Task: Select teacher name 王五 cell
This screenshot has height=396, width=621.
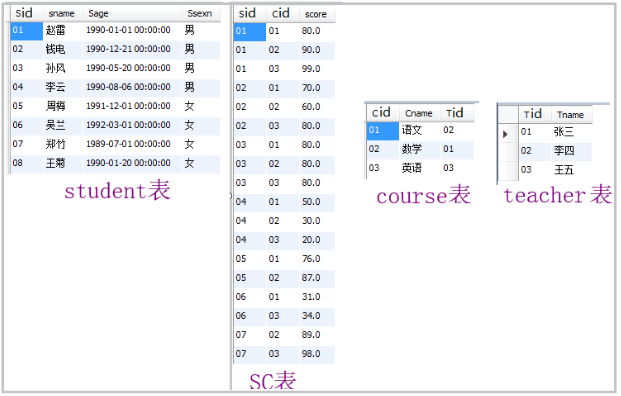Action: 571,170
